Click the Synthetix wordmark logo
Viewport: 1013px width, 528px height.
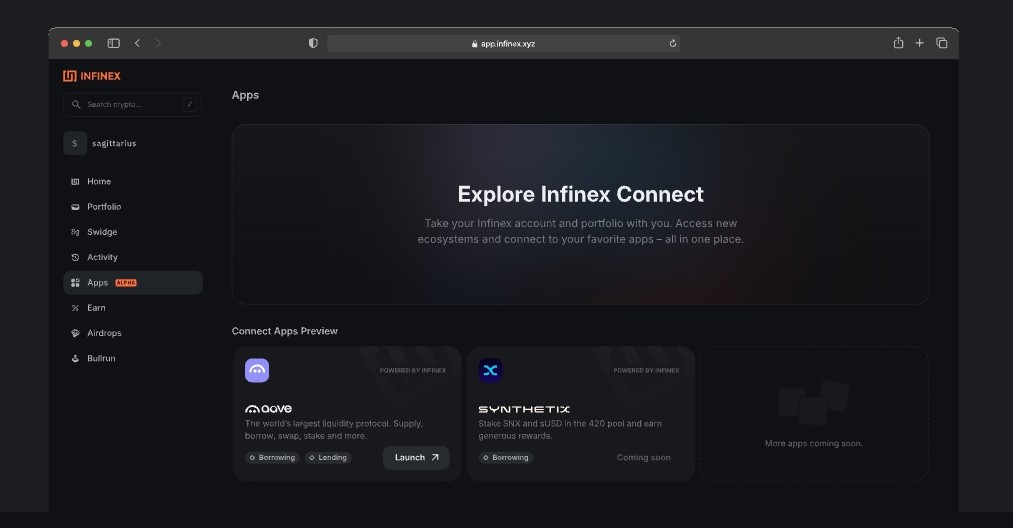[524, 409]
